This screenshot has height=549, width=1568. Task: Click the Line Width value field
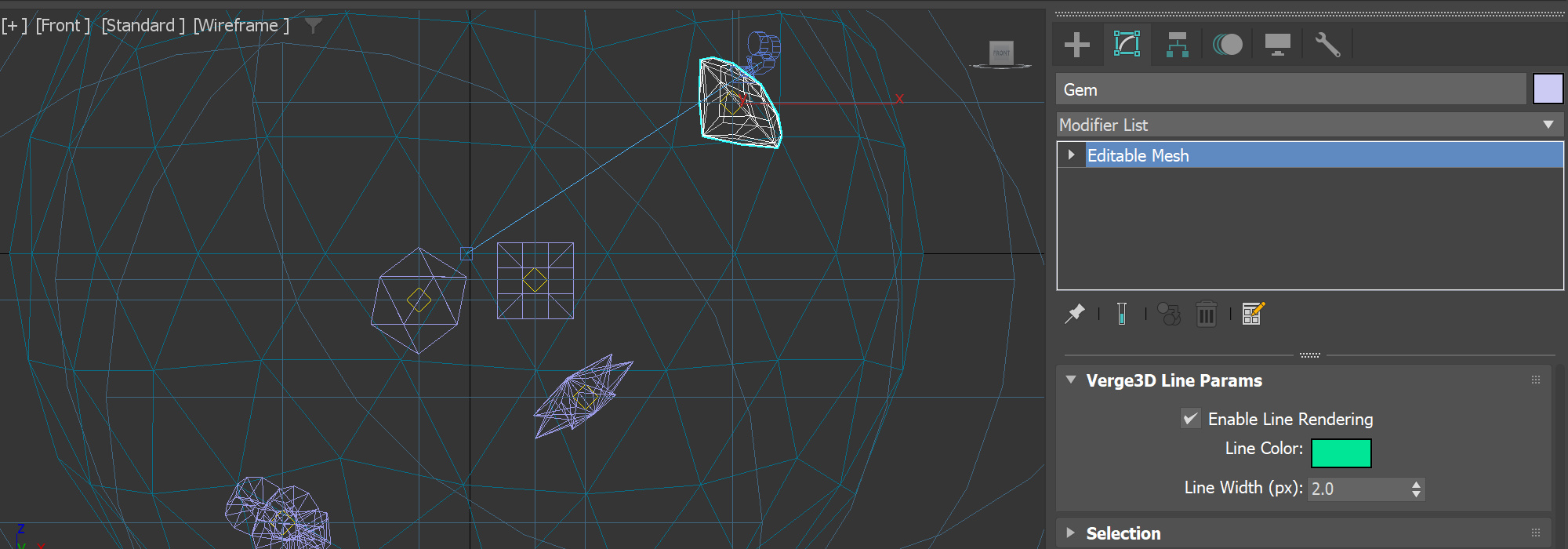[1358, 489]
